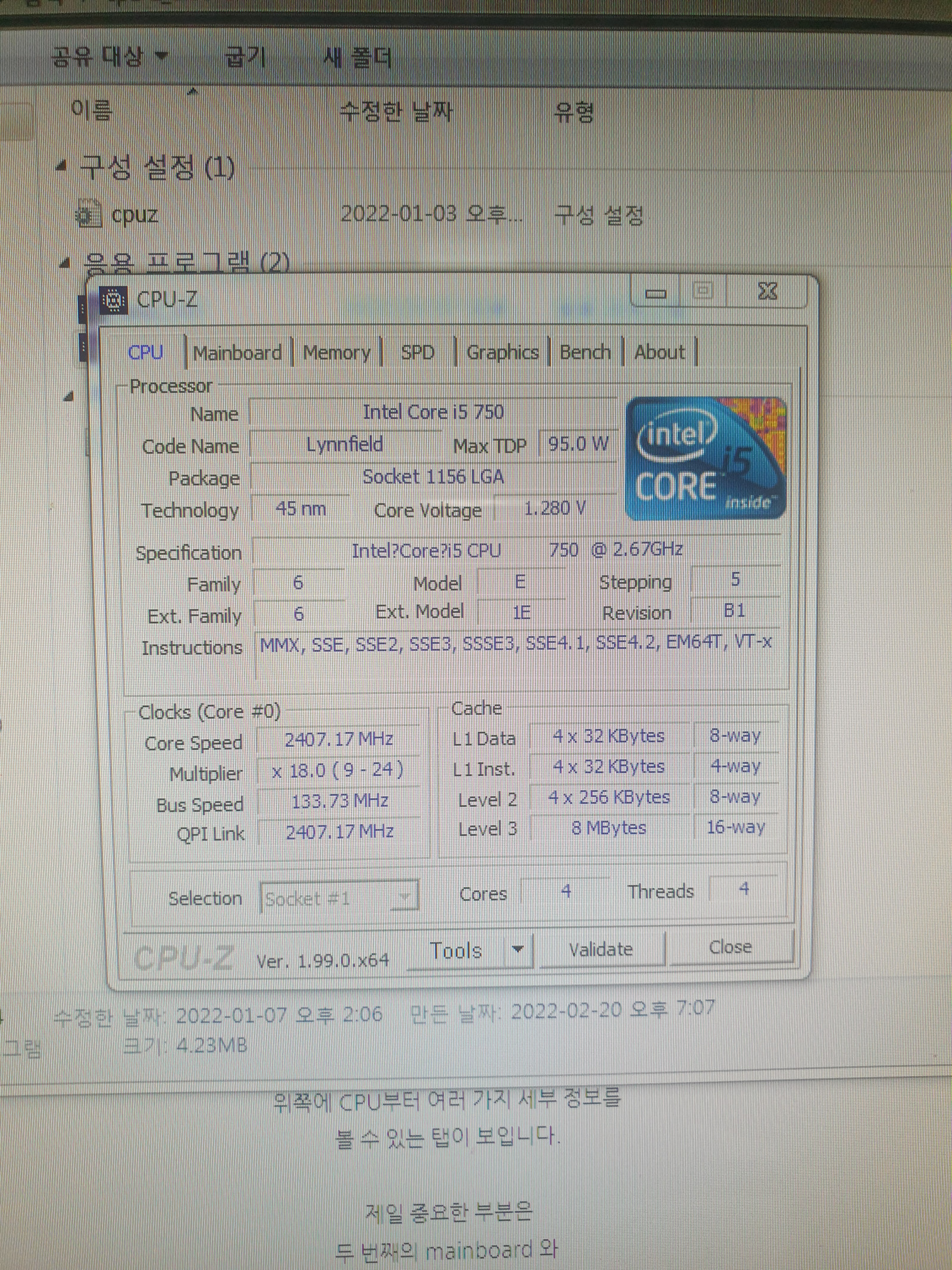Click the Level 2 value 4 x 256 KBytes
The image size is (952, 1270).
coord(609,797)
